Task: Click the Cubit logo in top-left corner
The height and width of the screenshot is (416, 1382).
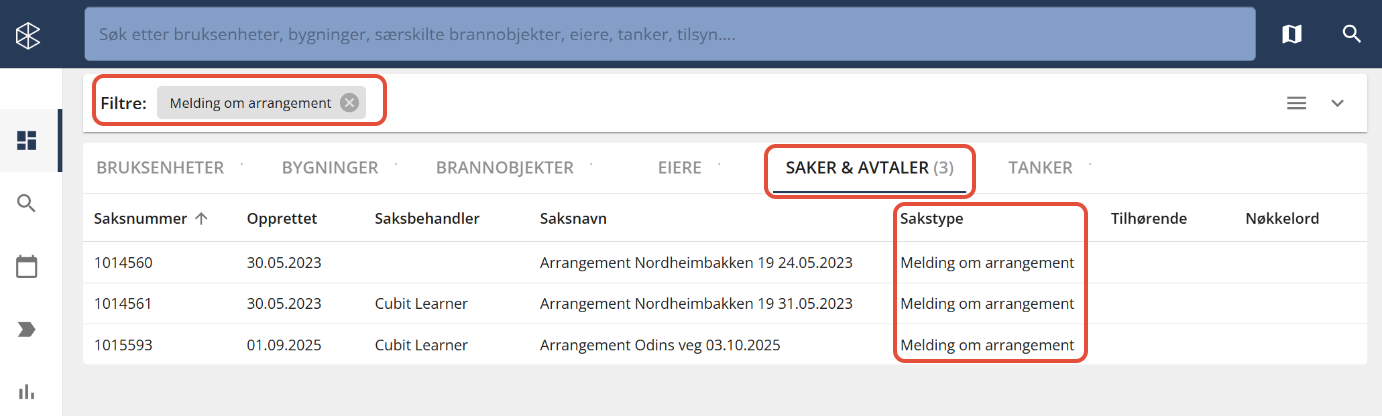Action: coord(28,35)
